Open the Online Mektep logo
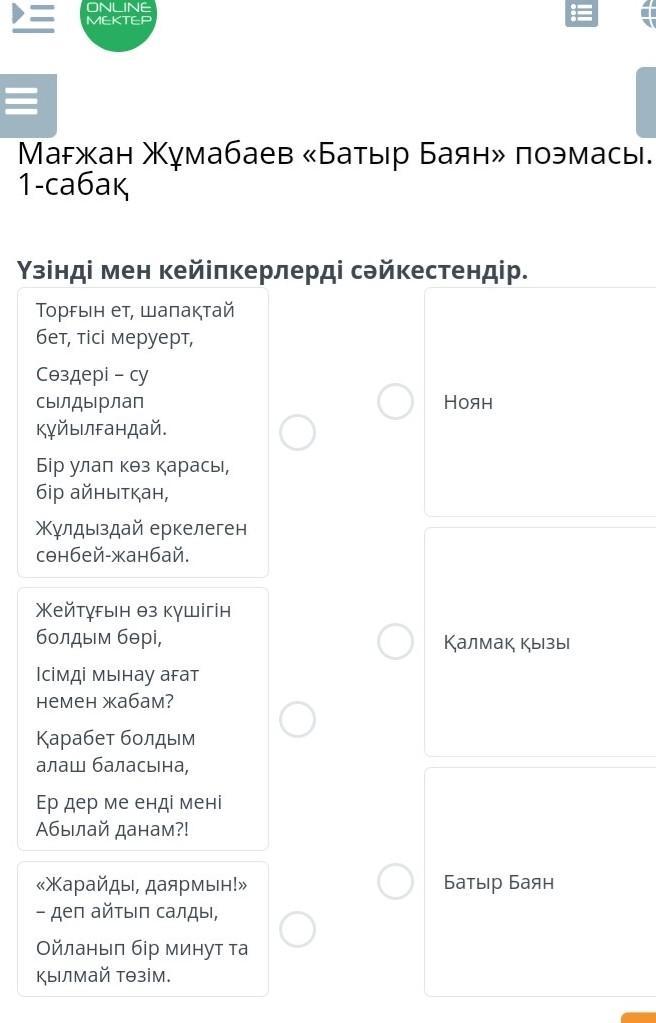Screen dimensions: 656x1023 tap(118, 19)
